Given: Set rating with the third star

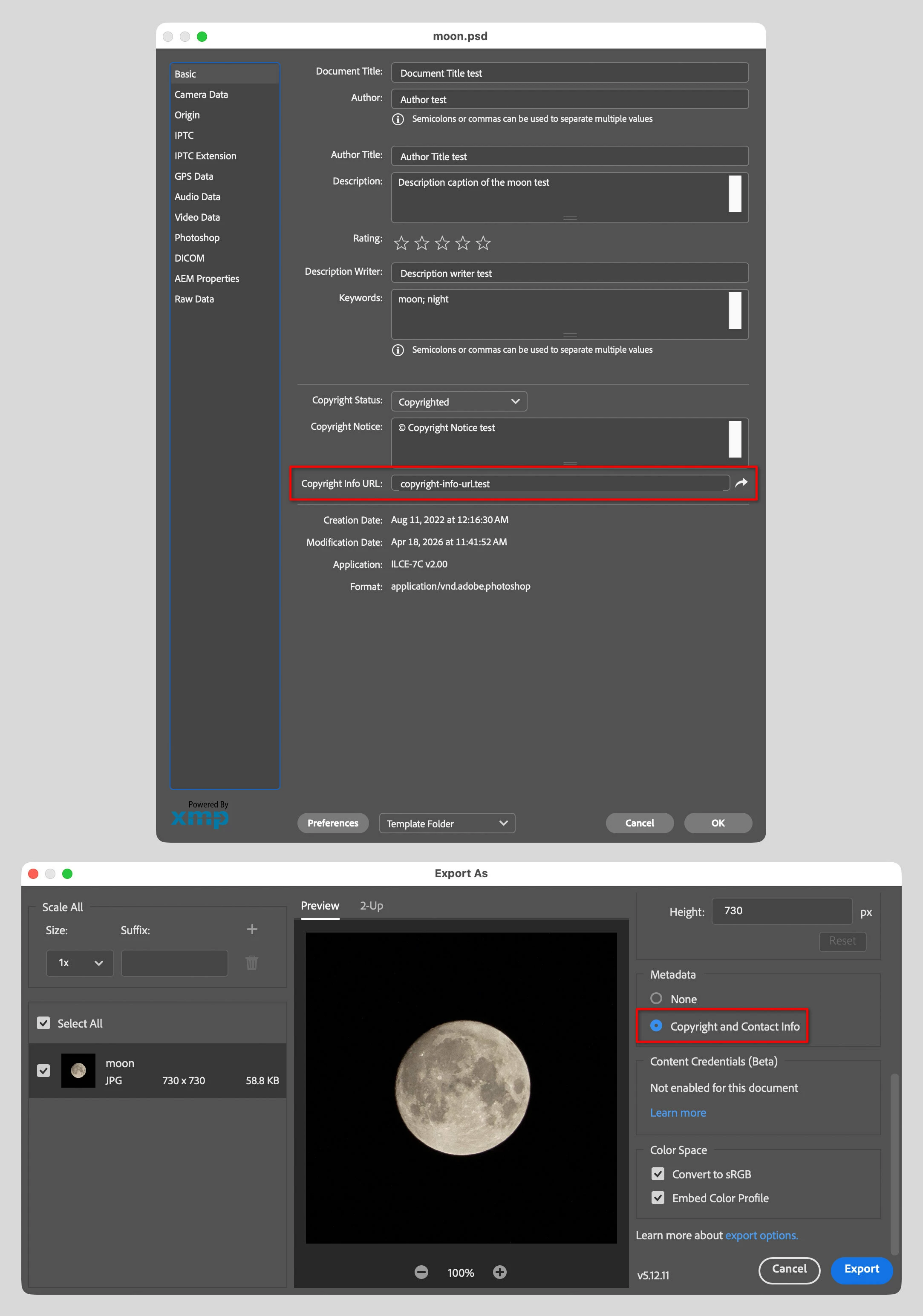Looking at the screenshot, I should 442,243.
